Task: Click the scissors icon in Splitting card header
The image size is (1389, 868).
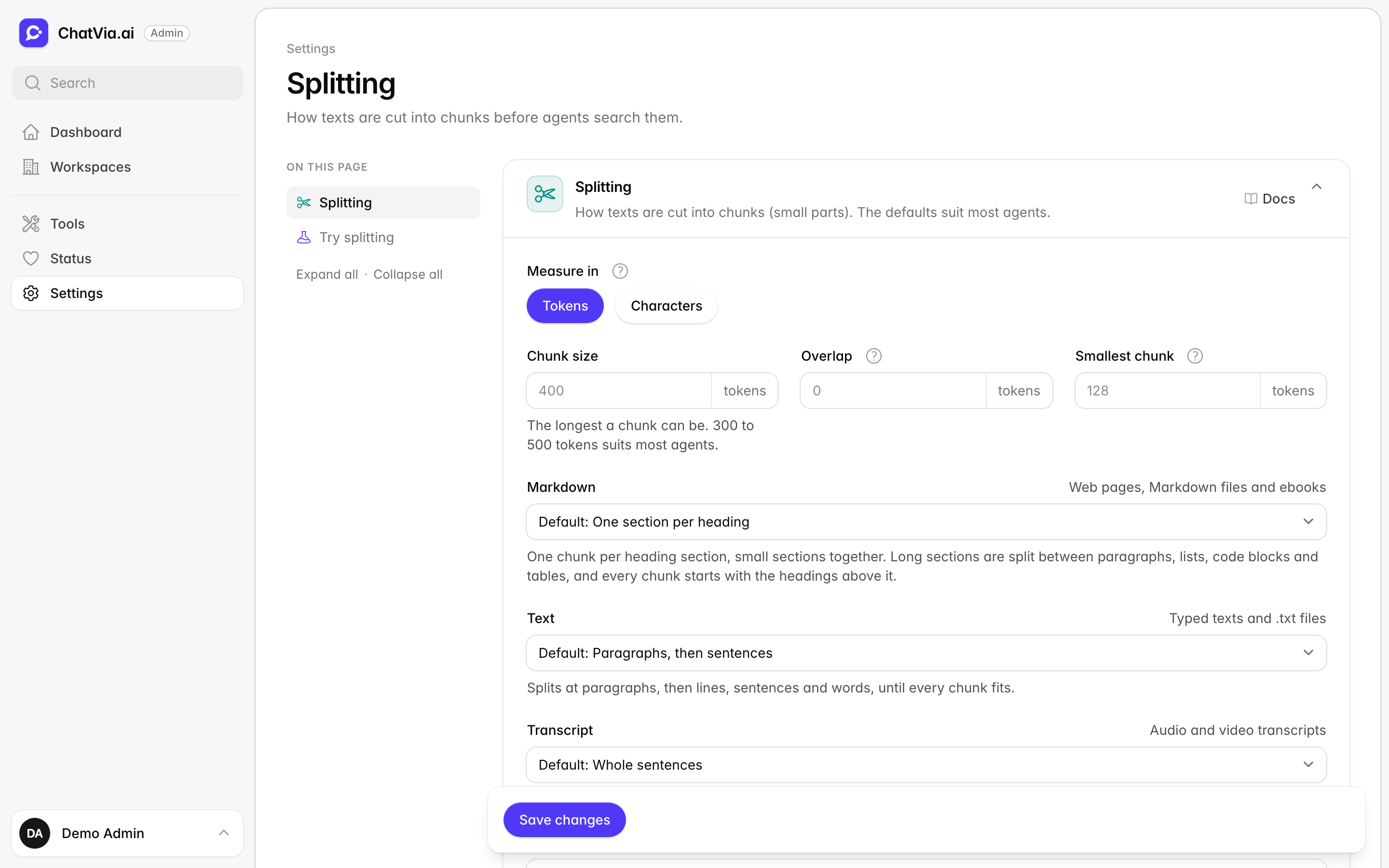Action: [x=545, y=194]
